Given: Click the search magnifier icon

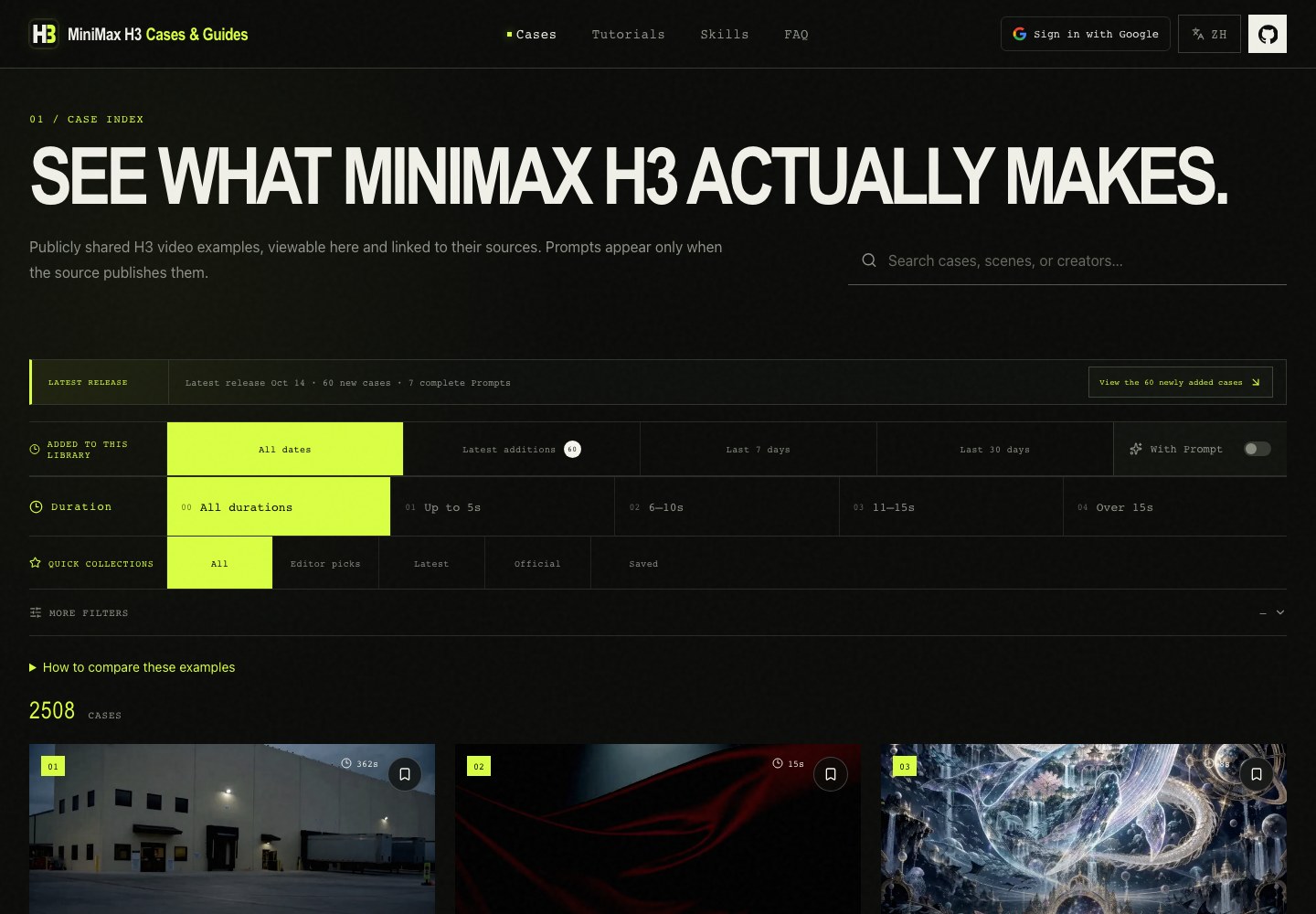Looking at the screenshot, I should pos(869,260).
